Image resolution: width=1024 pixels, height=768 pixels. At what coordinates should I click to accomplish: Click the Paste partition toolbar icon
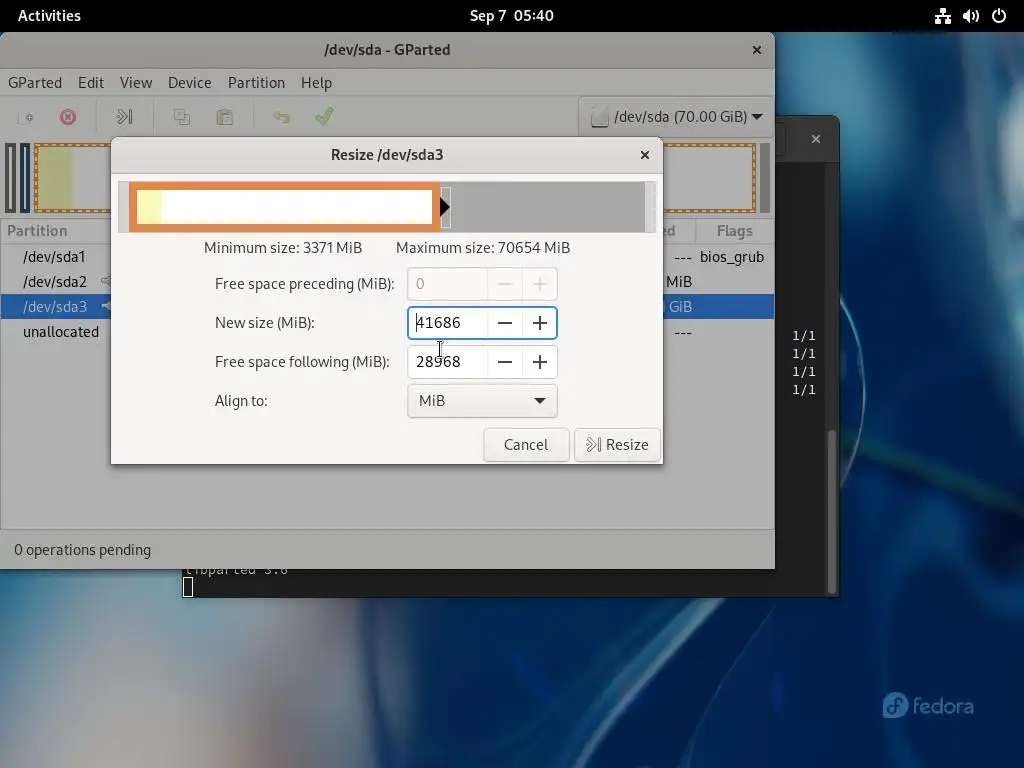coord(225,117)
